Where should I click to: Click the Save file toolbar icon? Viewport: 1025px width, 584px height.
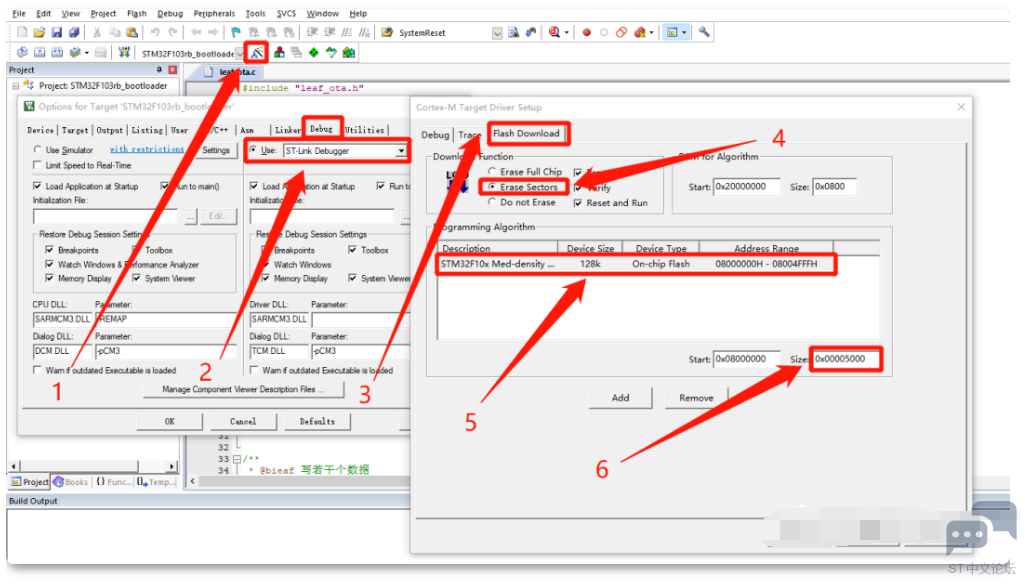pos(56,33)
